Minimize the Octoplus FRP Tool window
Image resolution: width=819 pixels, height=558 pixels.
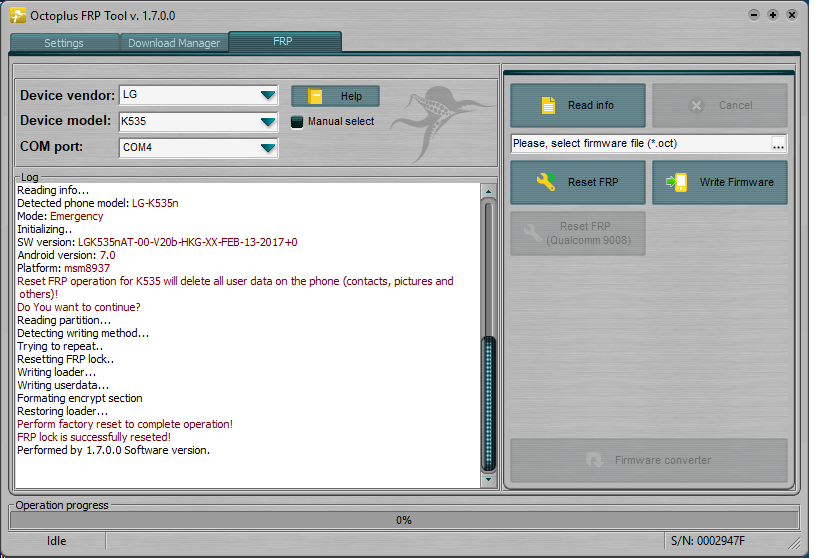click(754, 15)
